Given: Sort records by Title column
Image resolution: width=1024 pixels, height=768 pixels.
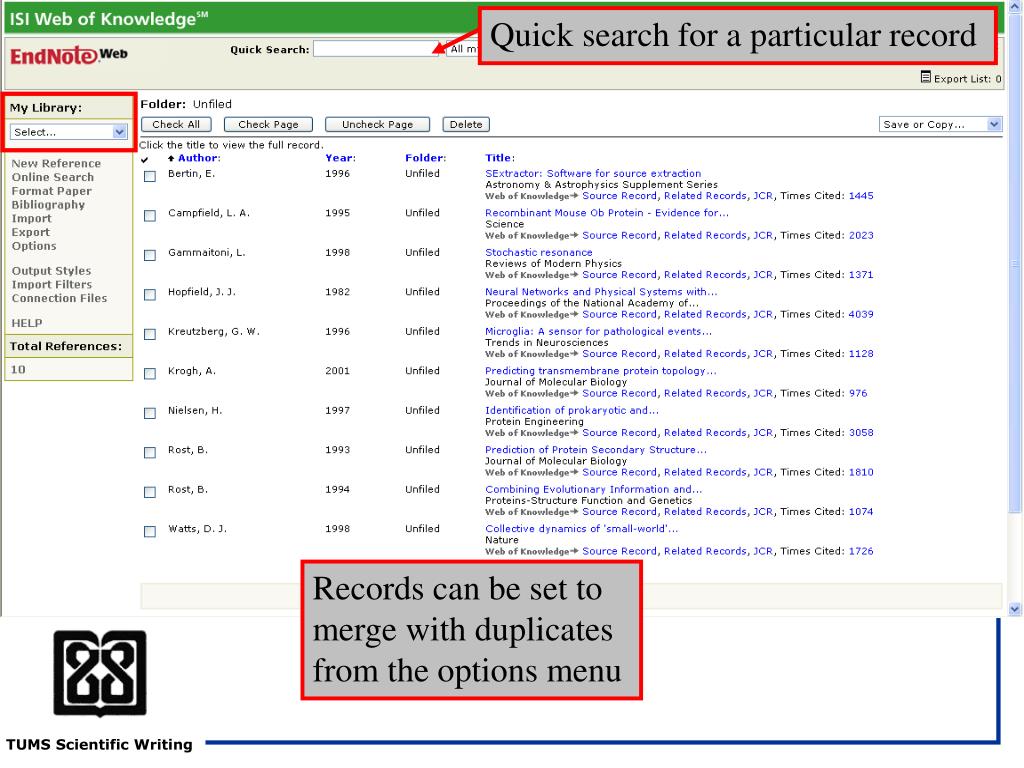Looking at the screenshot, I should (500, 158).
